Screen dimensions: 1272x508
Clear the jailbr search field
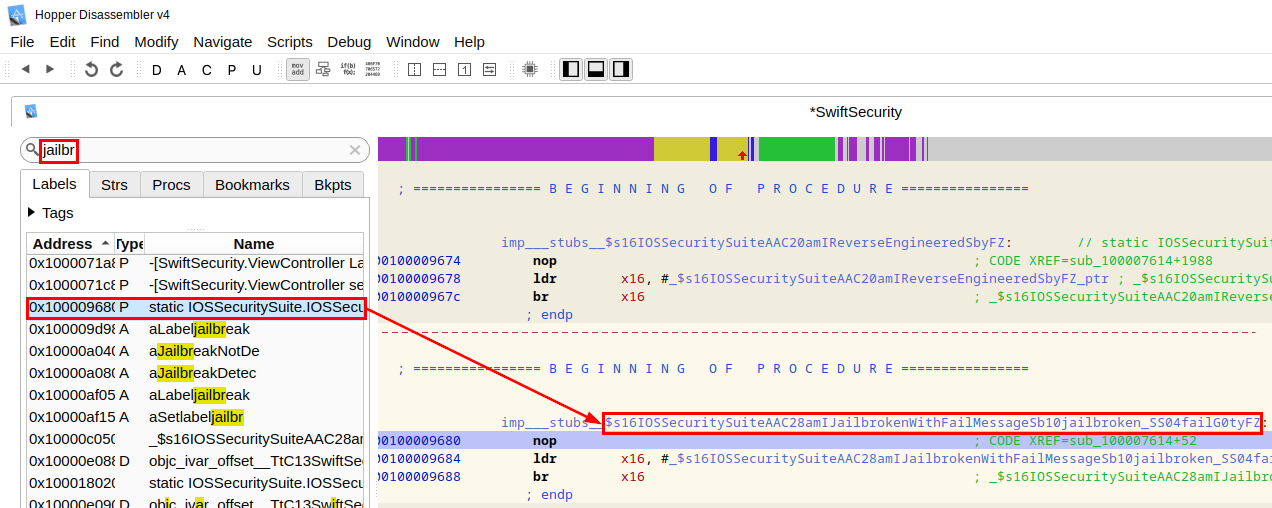(x=354, y=150)
